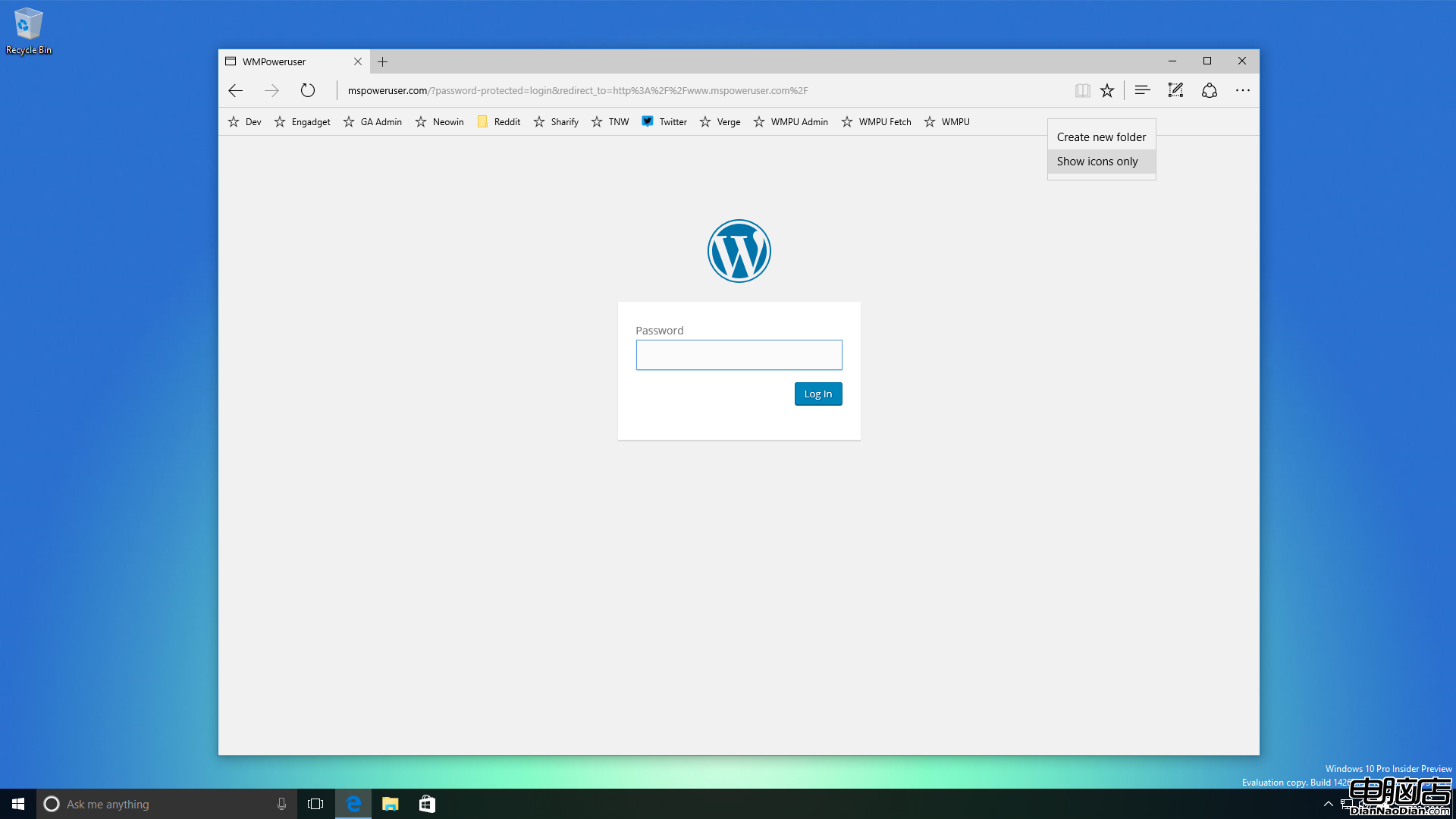Open the Engadget favorite

(x=302, y=121)
